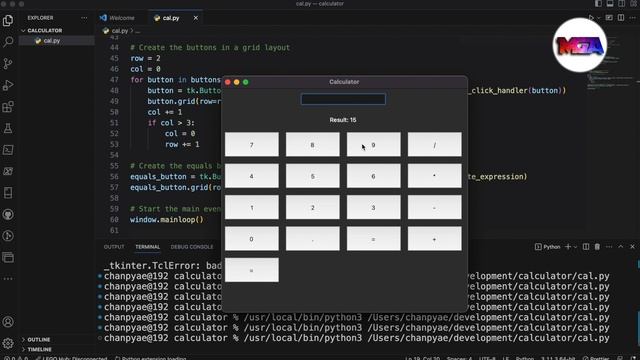Show additional views via activity bar ellipsis
This screenshot has width=640, height=360.
pyautogui.click(x=8, y=279)
